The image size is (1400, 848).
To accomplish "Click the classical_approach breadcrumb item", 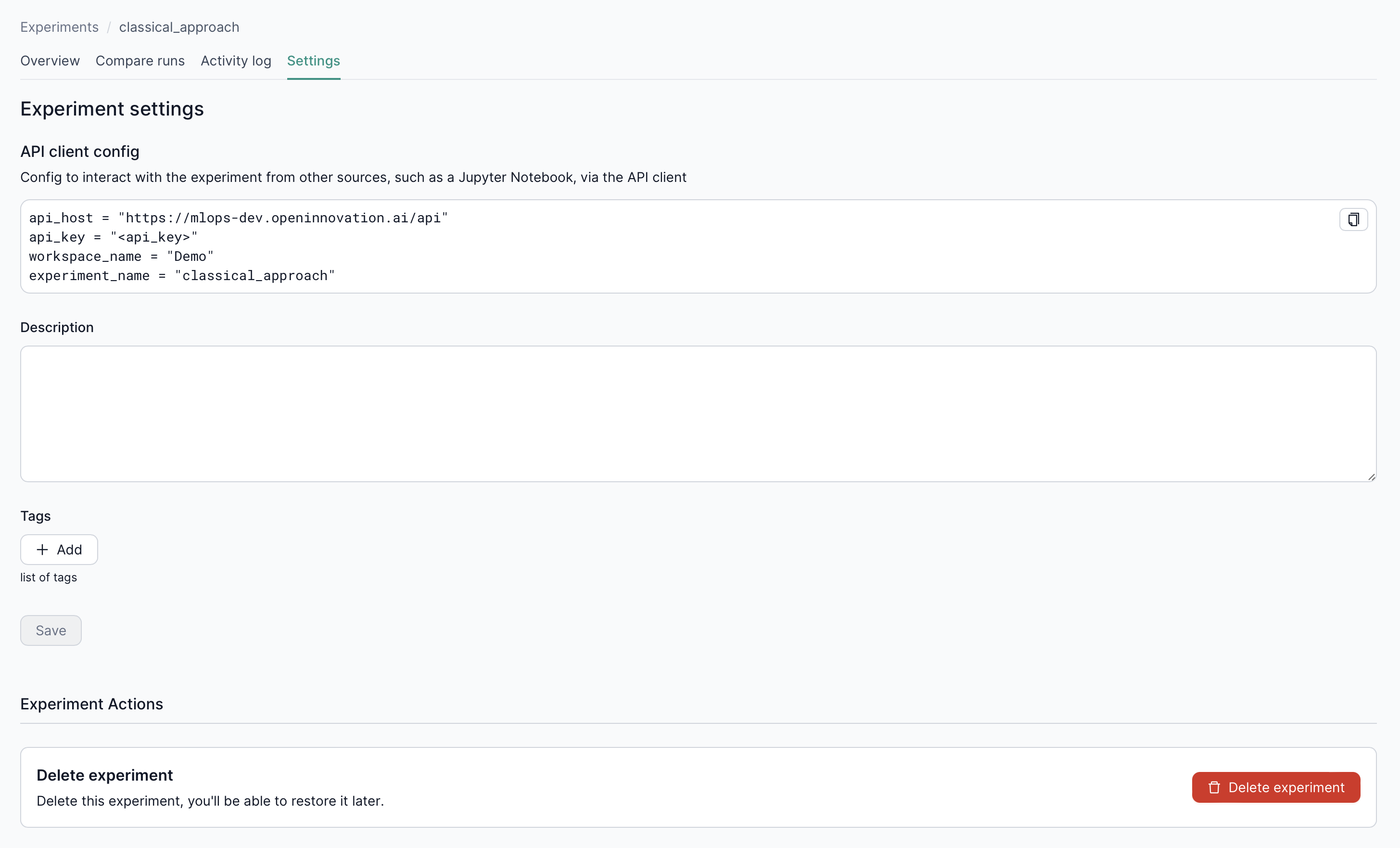I will (x=179, y=27).
